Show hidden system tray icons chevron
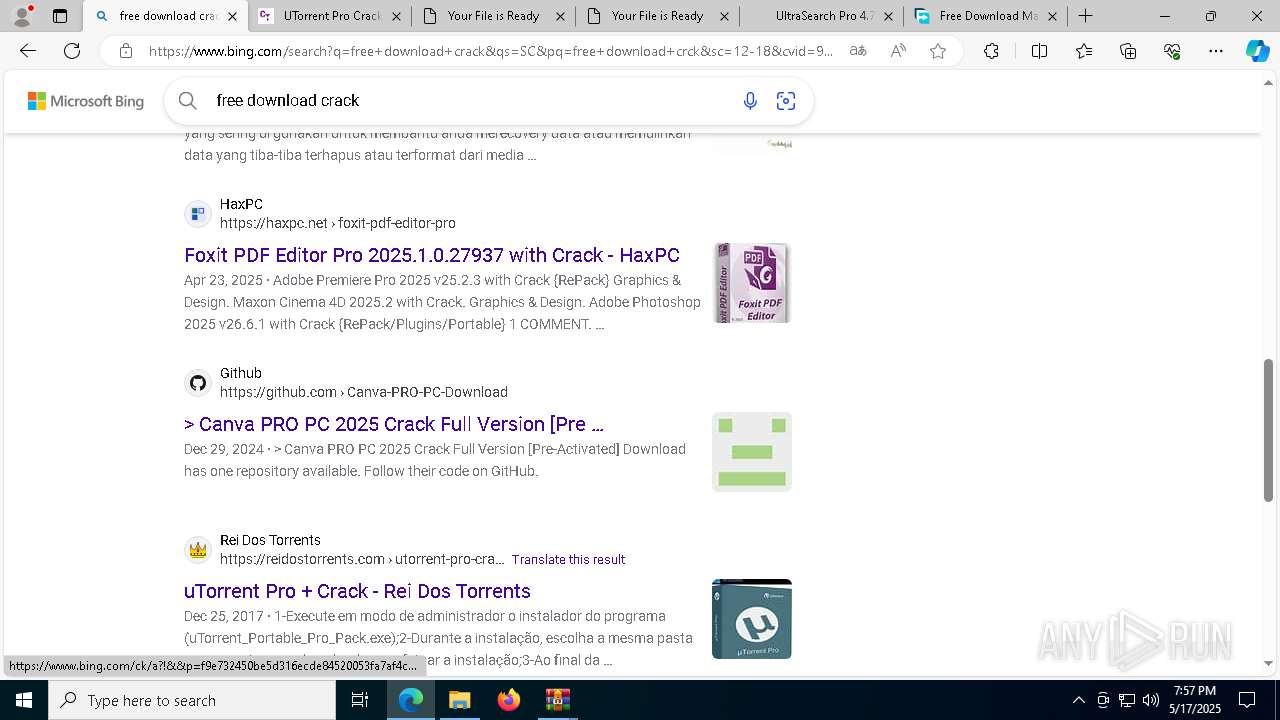This screenshot has height=720, width=1280. (x=1078, y=700)
